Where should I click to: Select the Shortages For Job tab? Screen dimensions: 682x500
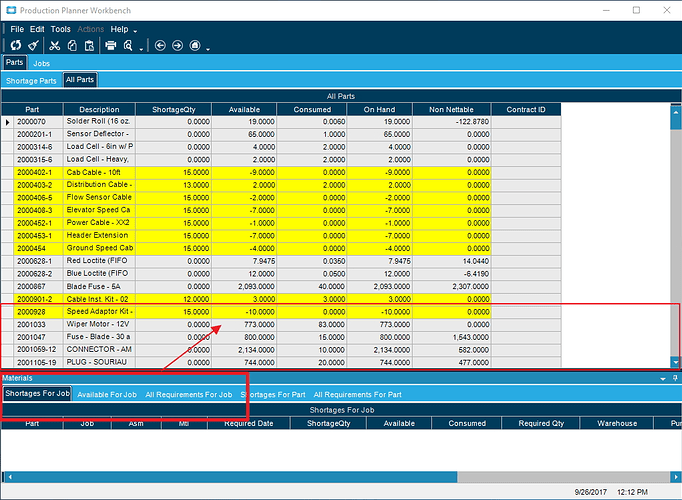[x=37, y=393]
